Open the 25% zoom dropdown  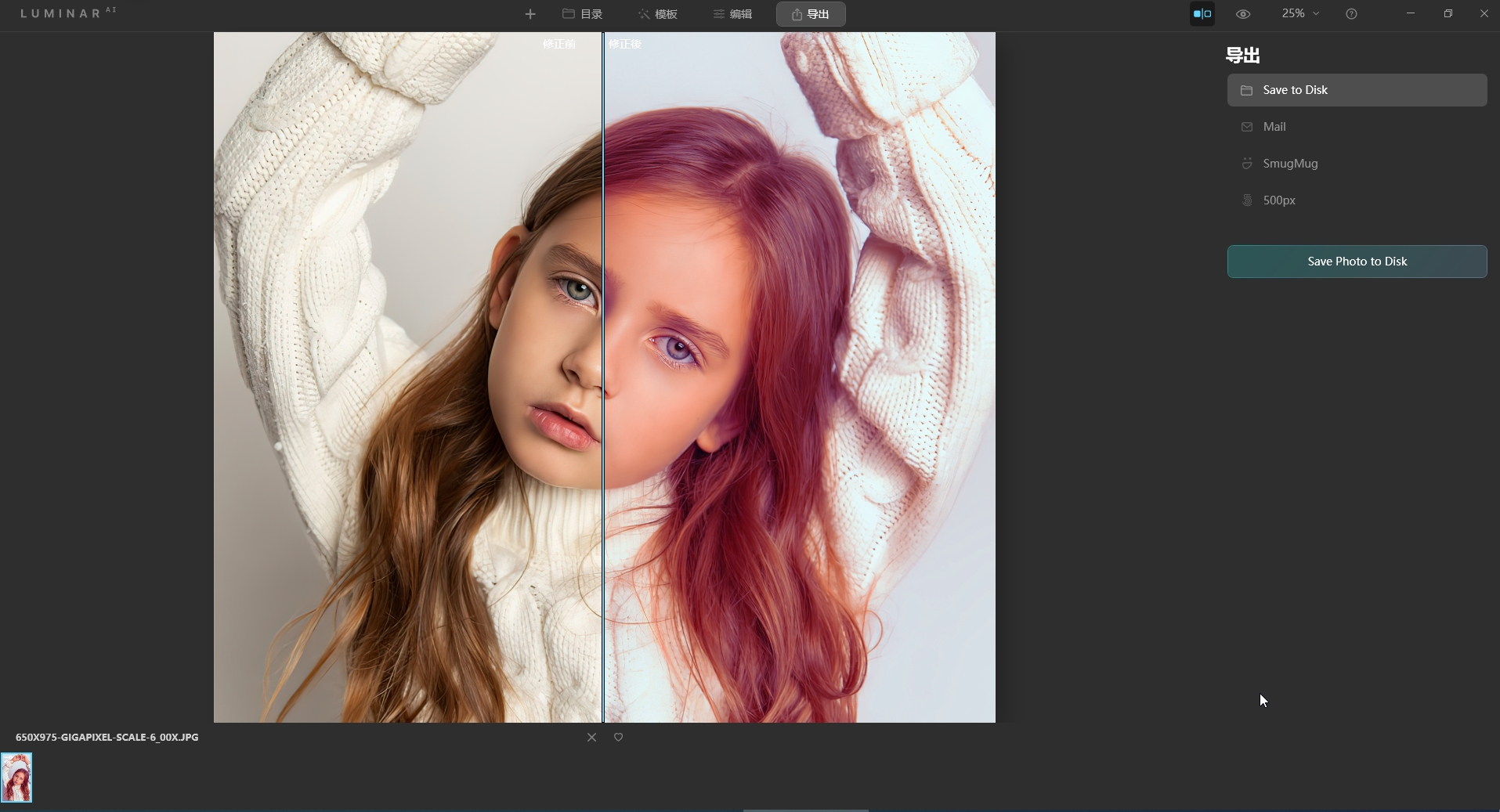1300,13
